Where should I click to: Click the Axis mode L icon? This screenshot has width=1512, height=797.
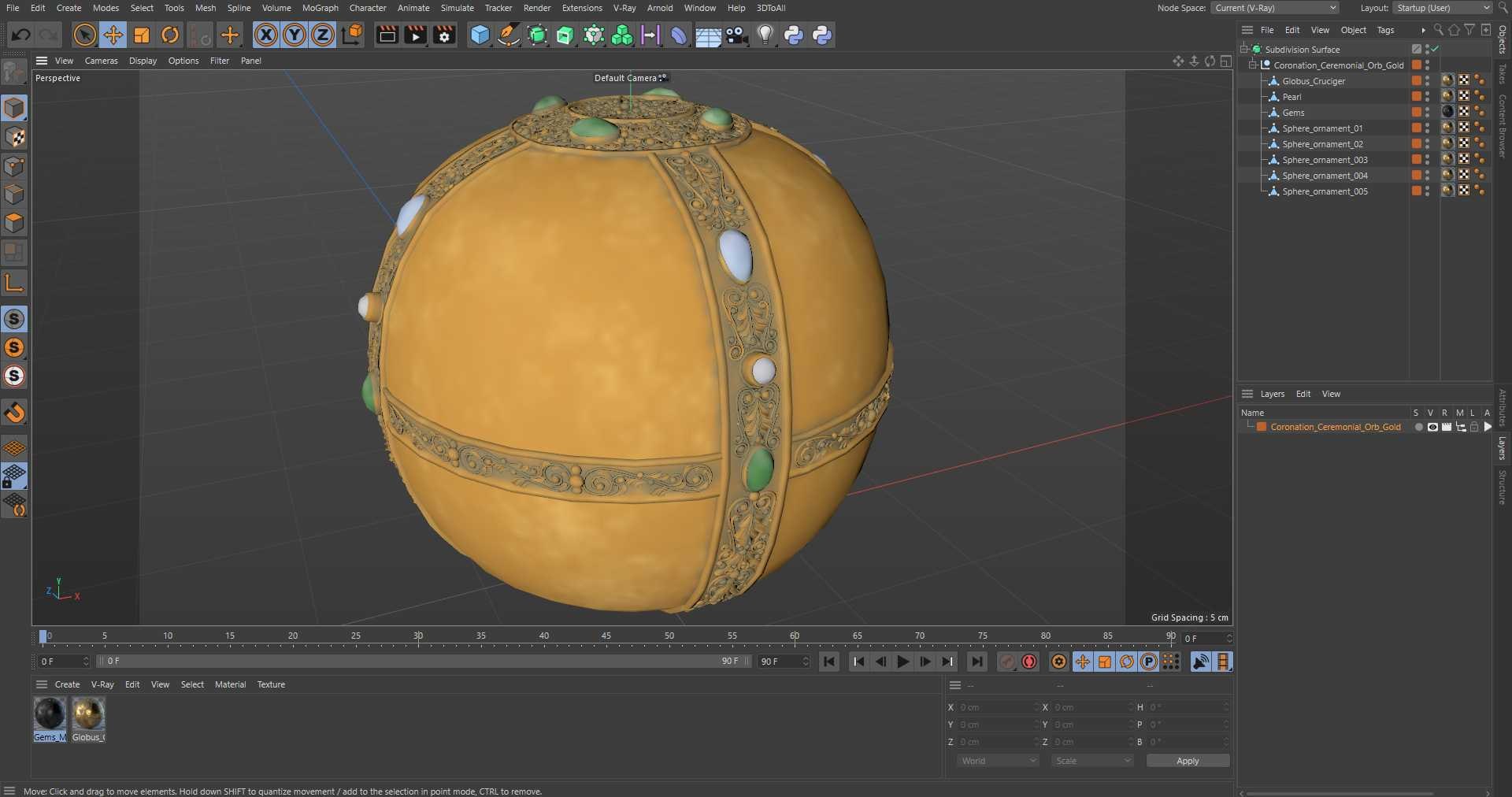click(14, 283)
